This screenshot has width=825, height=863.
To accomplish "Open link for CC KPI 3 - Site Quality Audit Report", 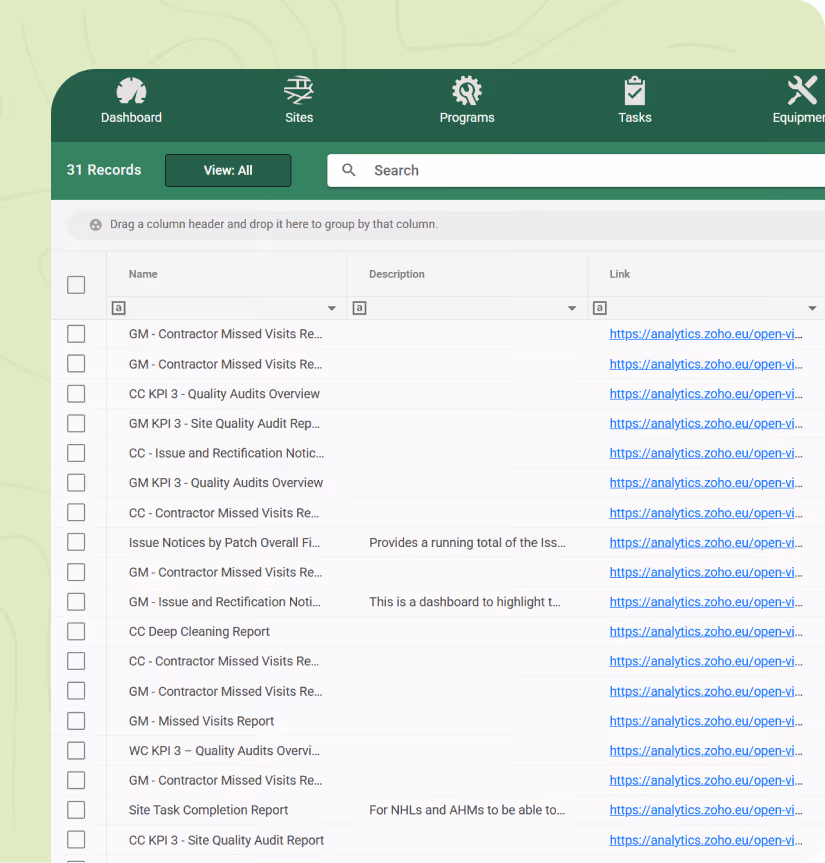I will pyautogui.click(x=706, y=840).
